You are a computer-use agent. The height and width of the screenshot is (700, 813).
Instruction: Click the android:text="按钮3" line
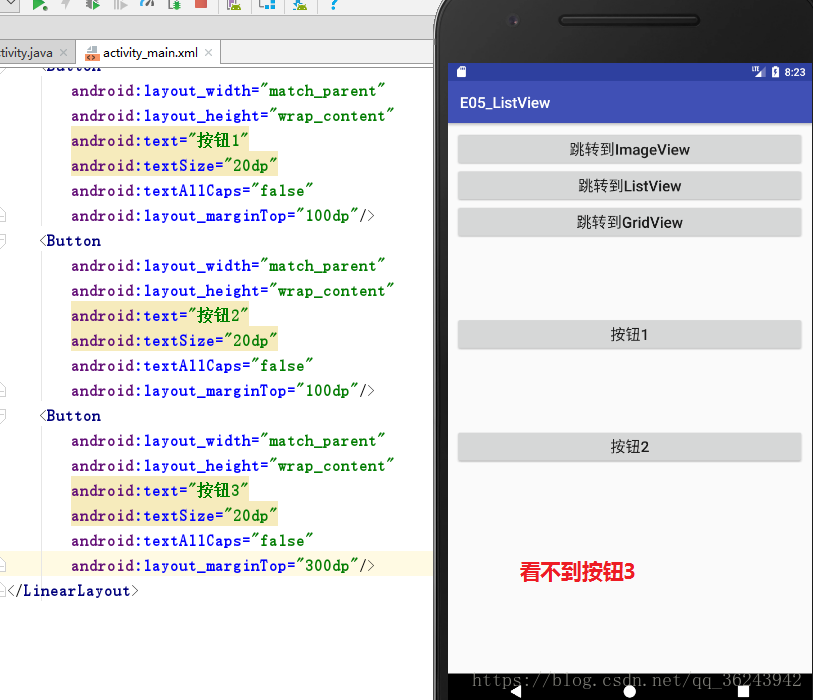tap(160, 491)
